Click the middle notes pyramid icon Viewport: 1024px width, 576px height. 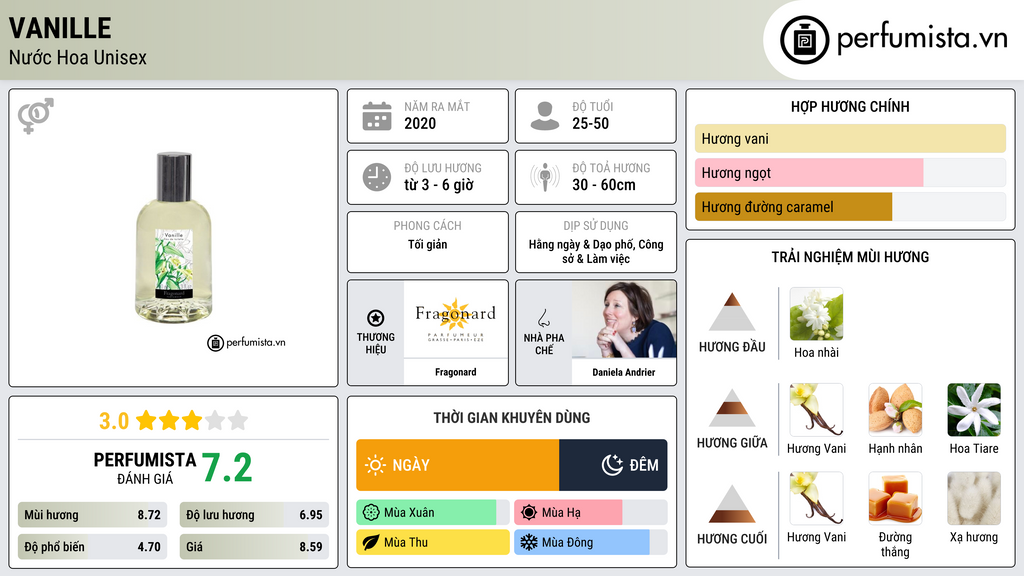point(732,408)
